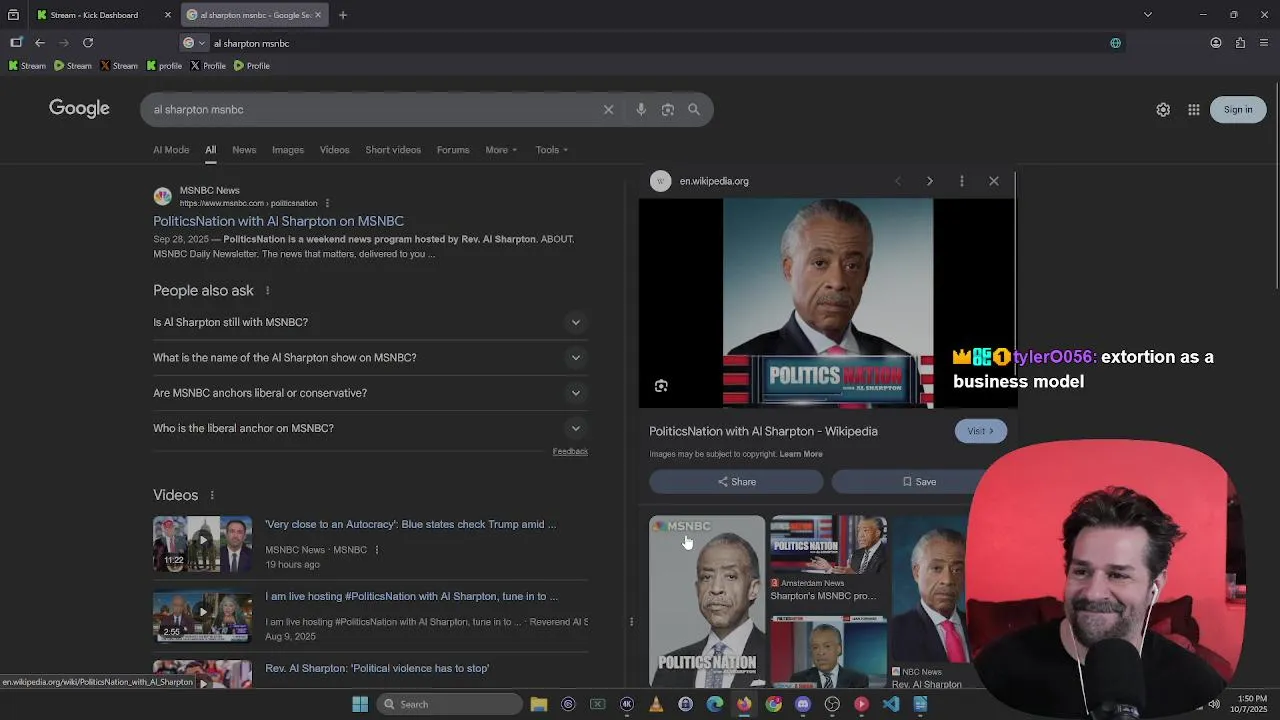Switch to Short videos search tab
The height and width of the screenshot is (720, 1280).
coord(393,150)
